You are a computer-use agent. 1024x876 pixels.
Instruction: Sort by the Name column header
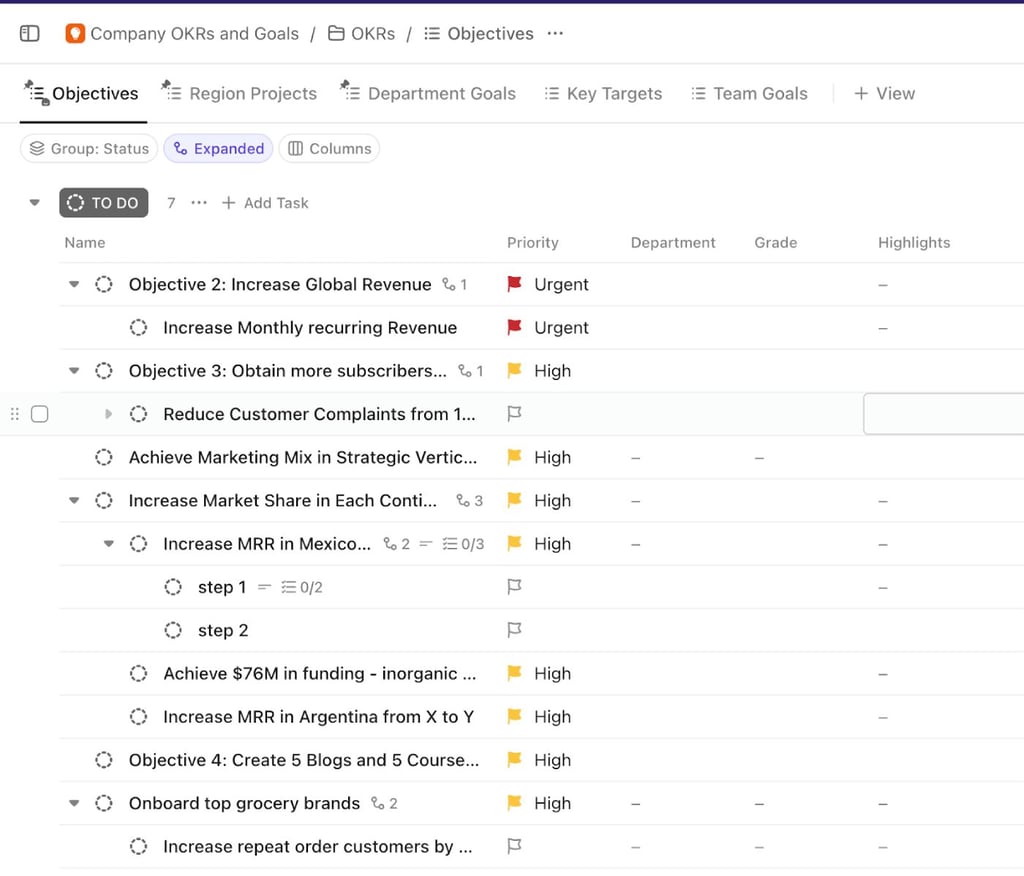[x=85, y=242]
